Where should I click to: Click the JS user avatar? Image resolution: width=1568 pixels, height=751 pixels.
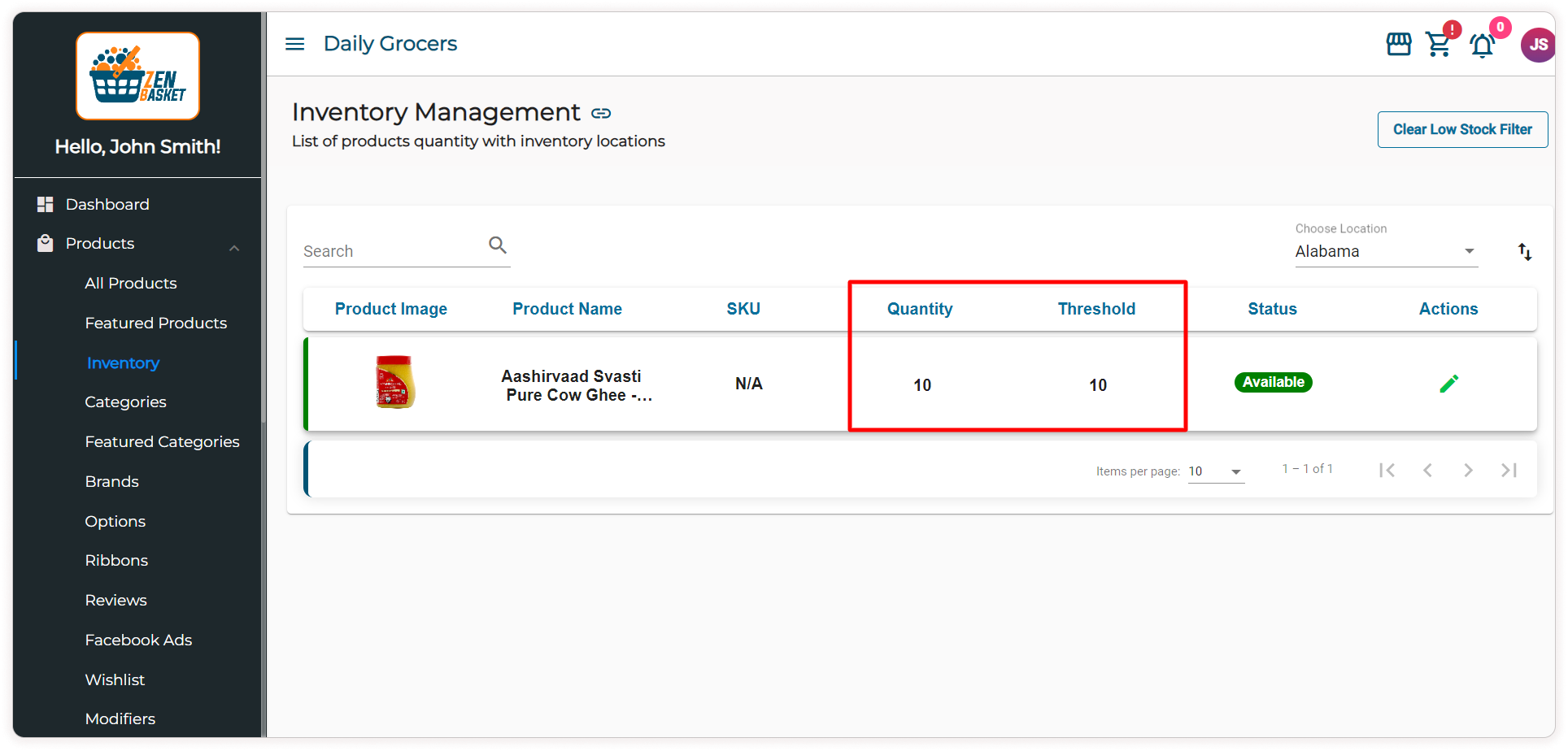tap(1537, 45)
